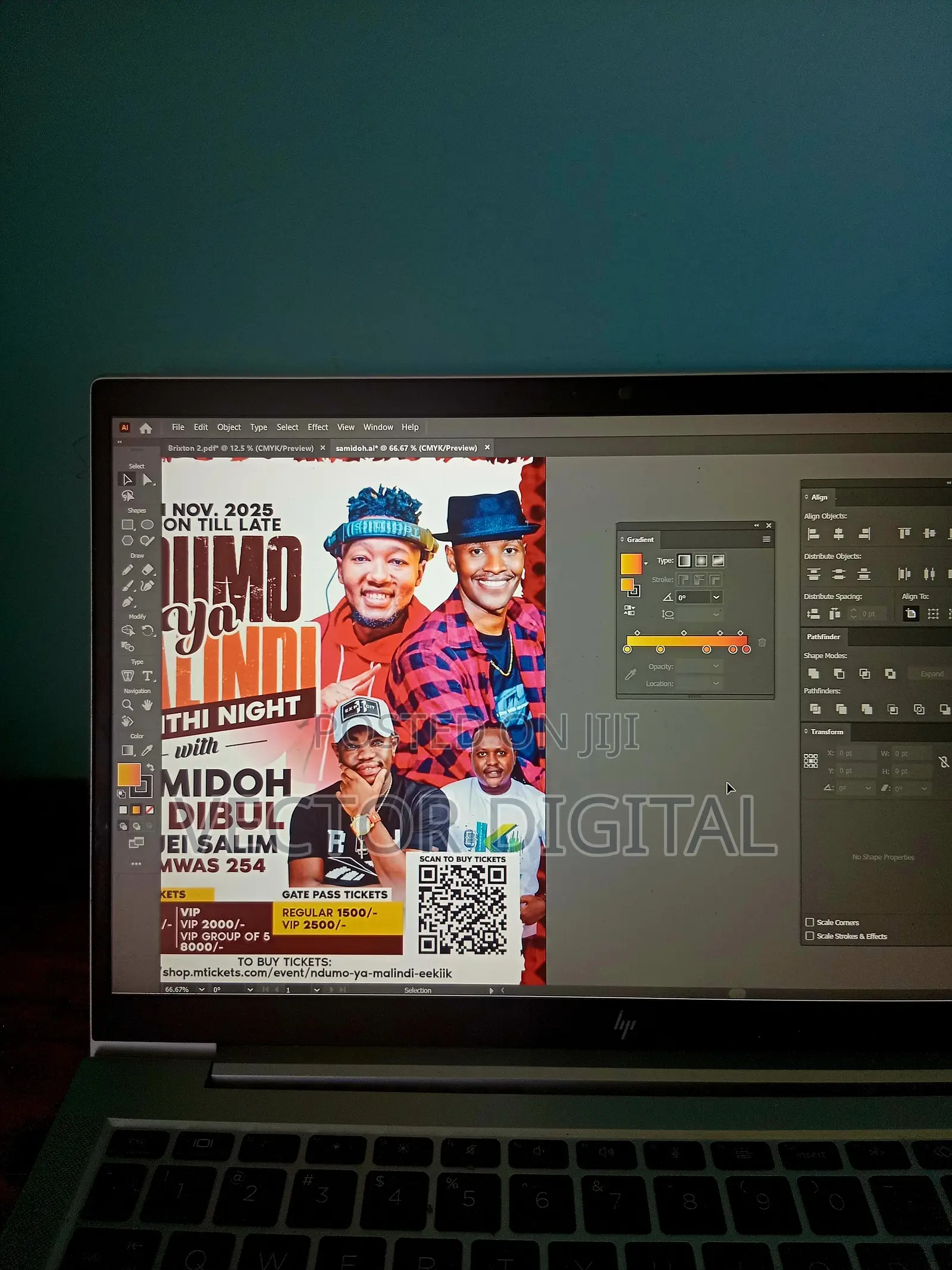Screen dimensions: 952x1270
Task: Delete gradient stop trash icon
Action: 762,642
